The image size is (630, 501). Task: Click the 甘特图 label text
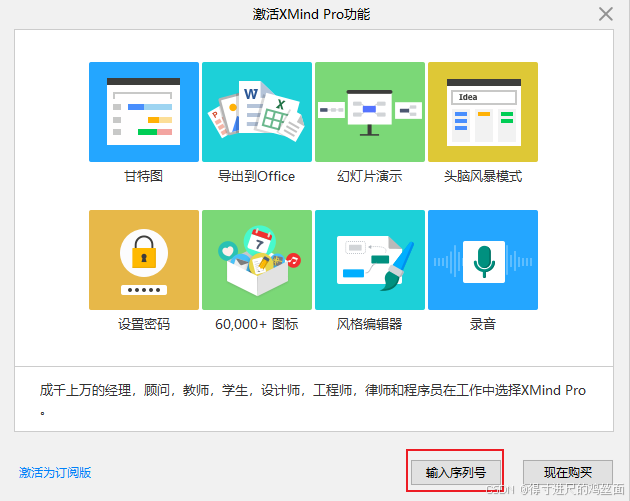coord(143,176)
